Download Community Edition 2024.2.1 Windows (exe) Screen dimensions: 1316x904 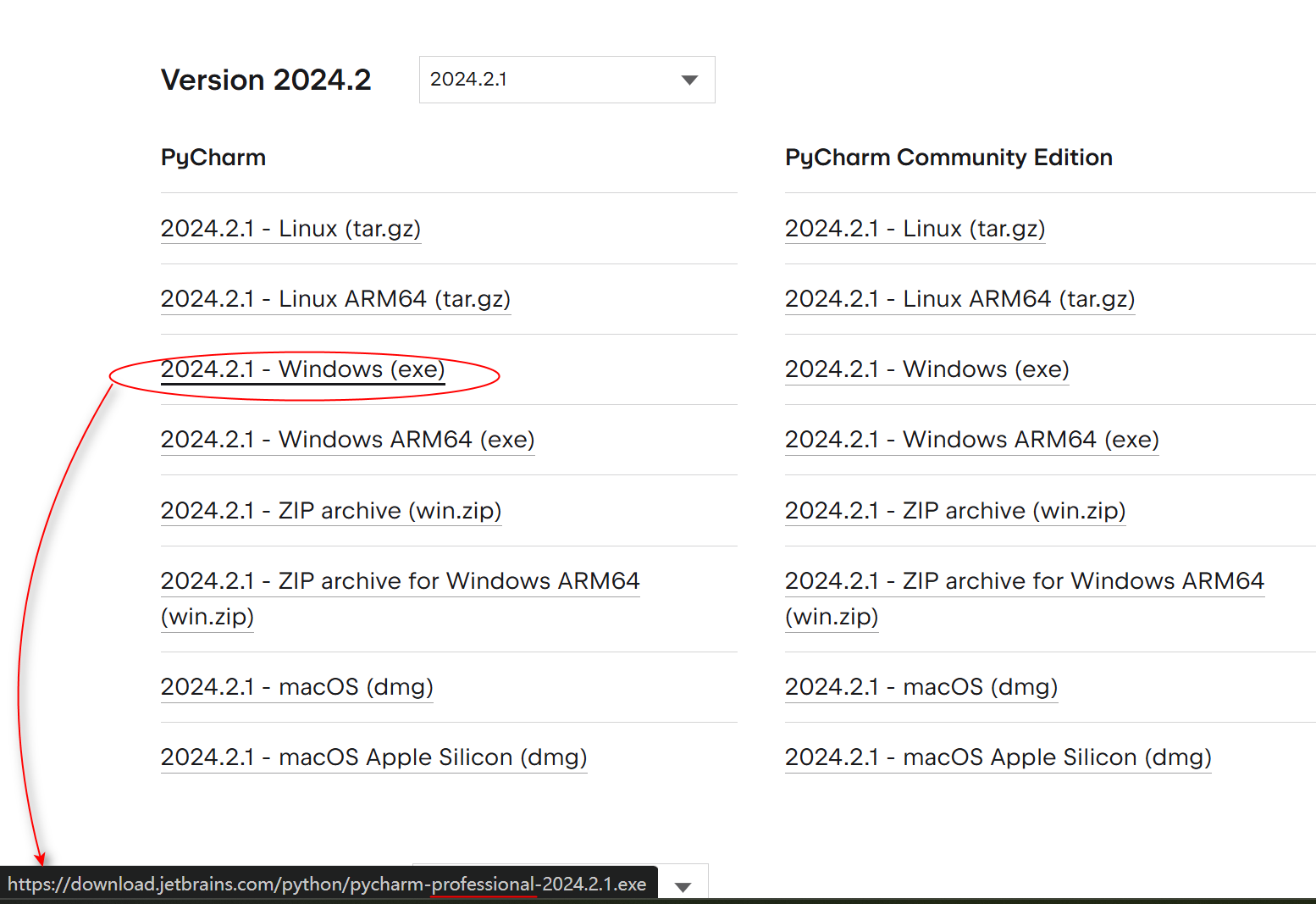[927, 369]
